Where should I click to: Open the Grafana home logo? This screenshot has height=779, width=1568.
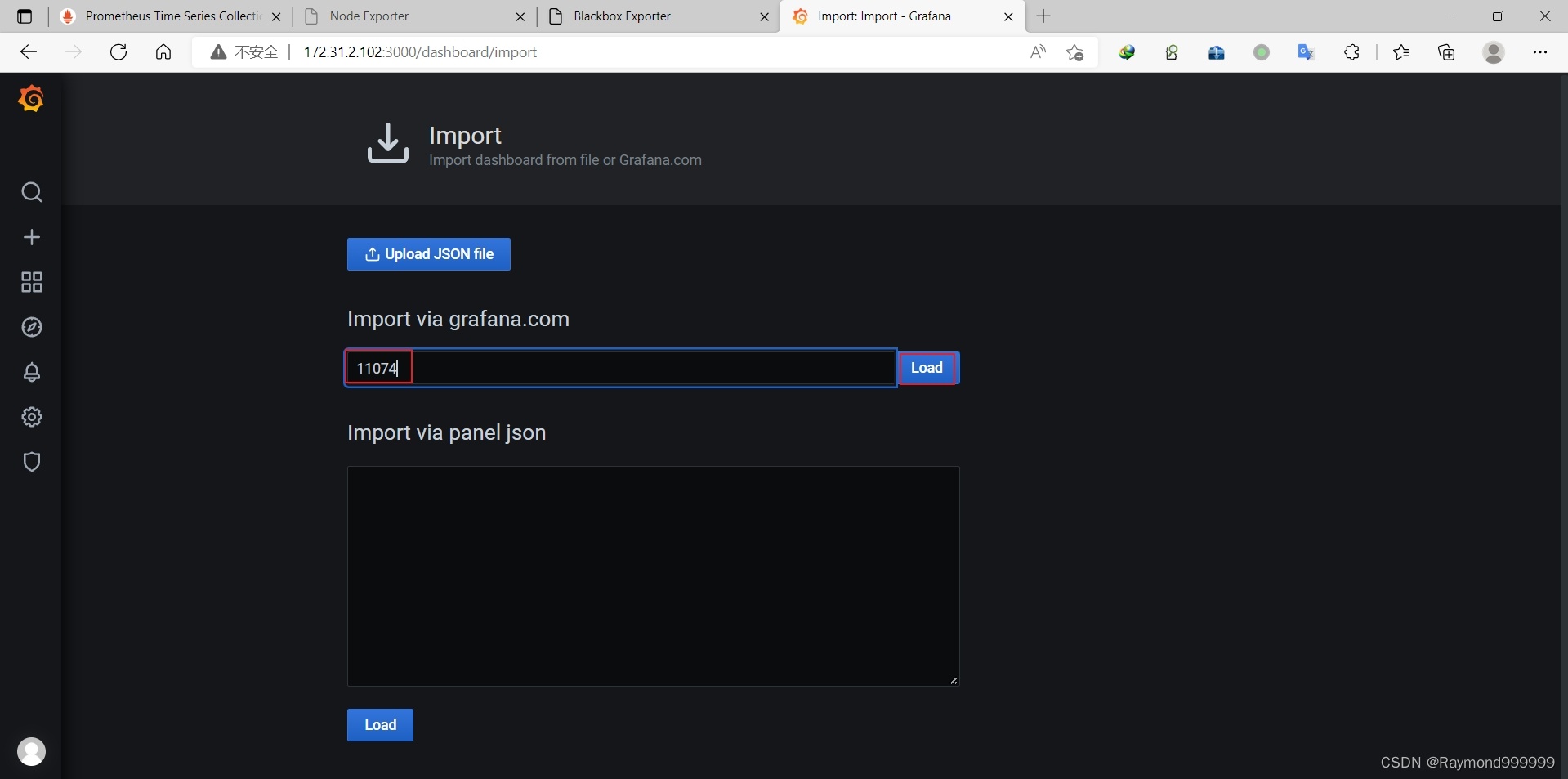pos(31,99)
